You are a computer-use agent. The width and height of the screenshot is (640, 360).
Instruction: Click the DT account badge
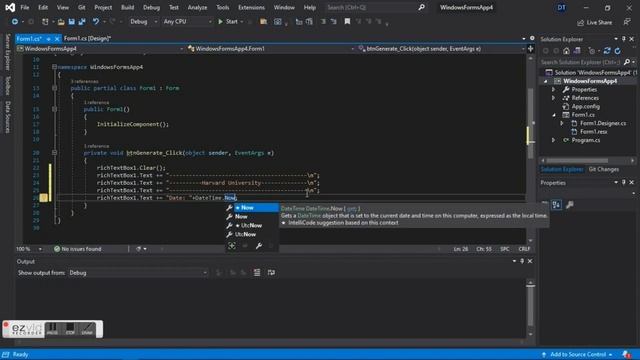562,7
